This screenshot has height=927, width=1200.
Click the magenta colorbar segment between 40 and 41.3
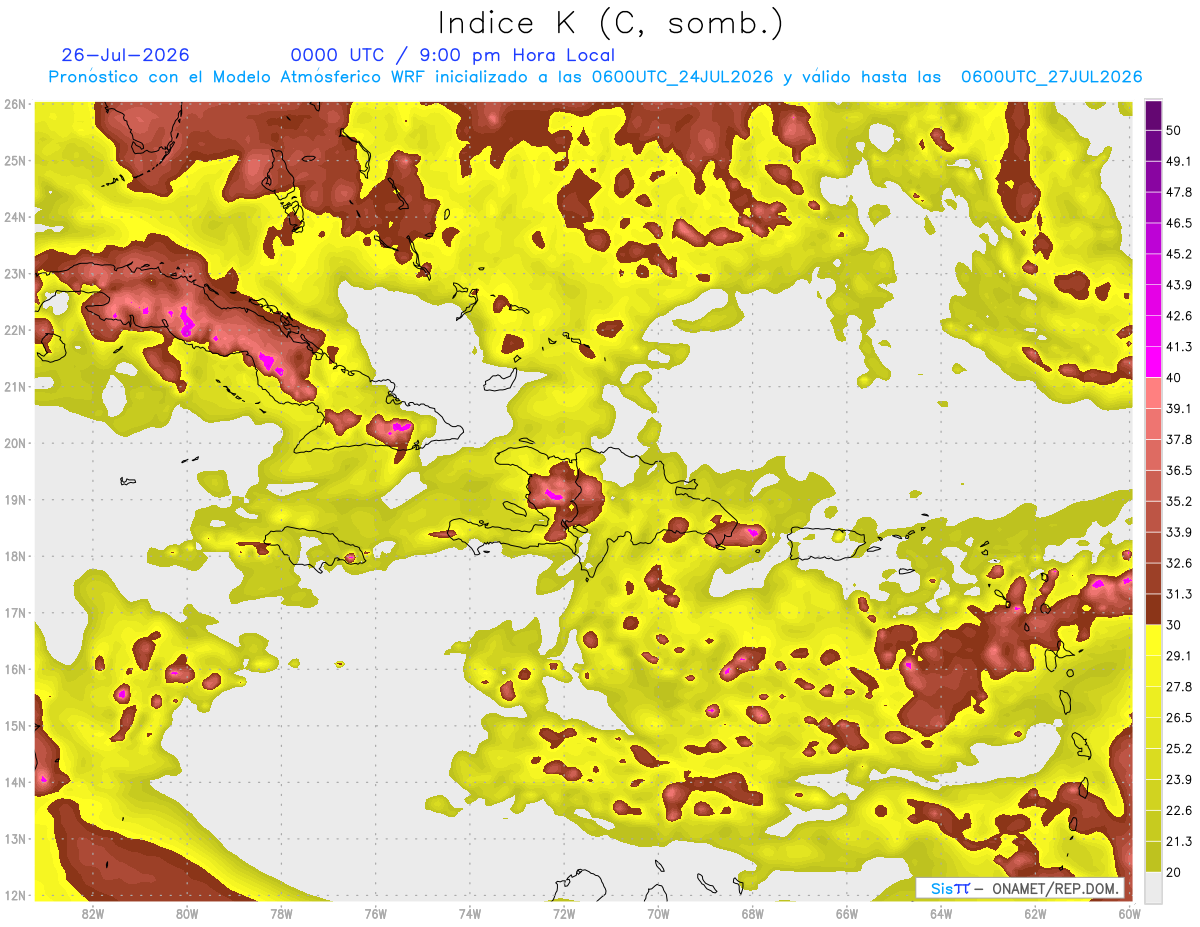click(1153, 362)
